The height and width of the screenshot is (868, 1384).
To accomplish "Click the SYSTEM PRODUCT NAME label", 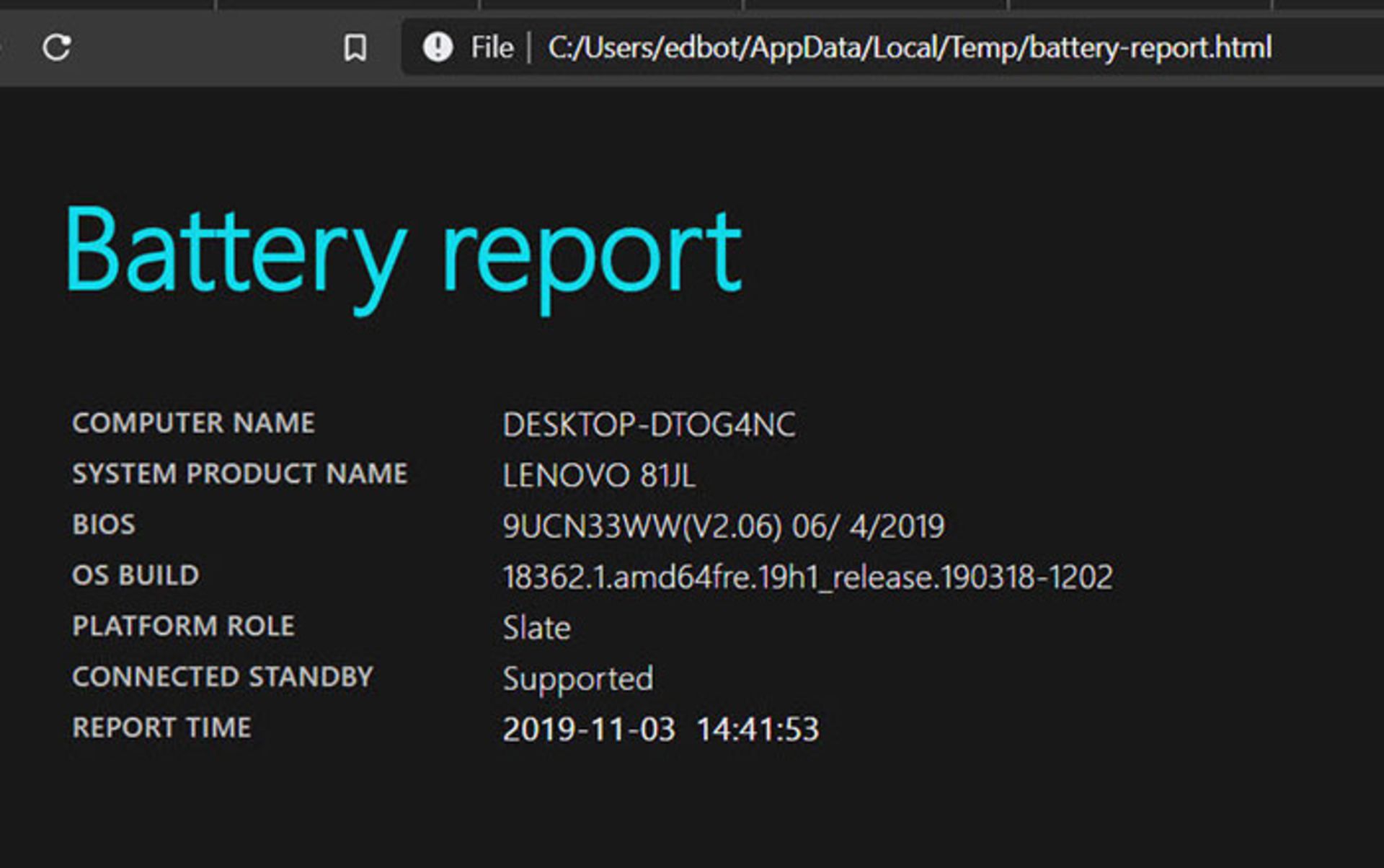I will pos(239,474).
